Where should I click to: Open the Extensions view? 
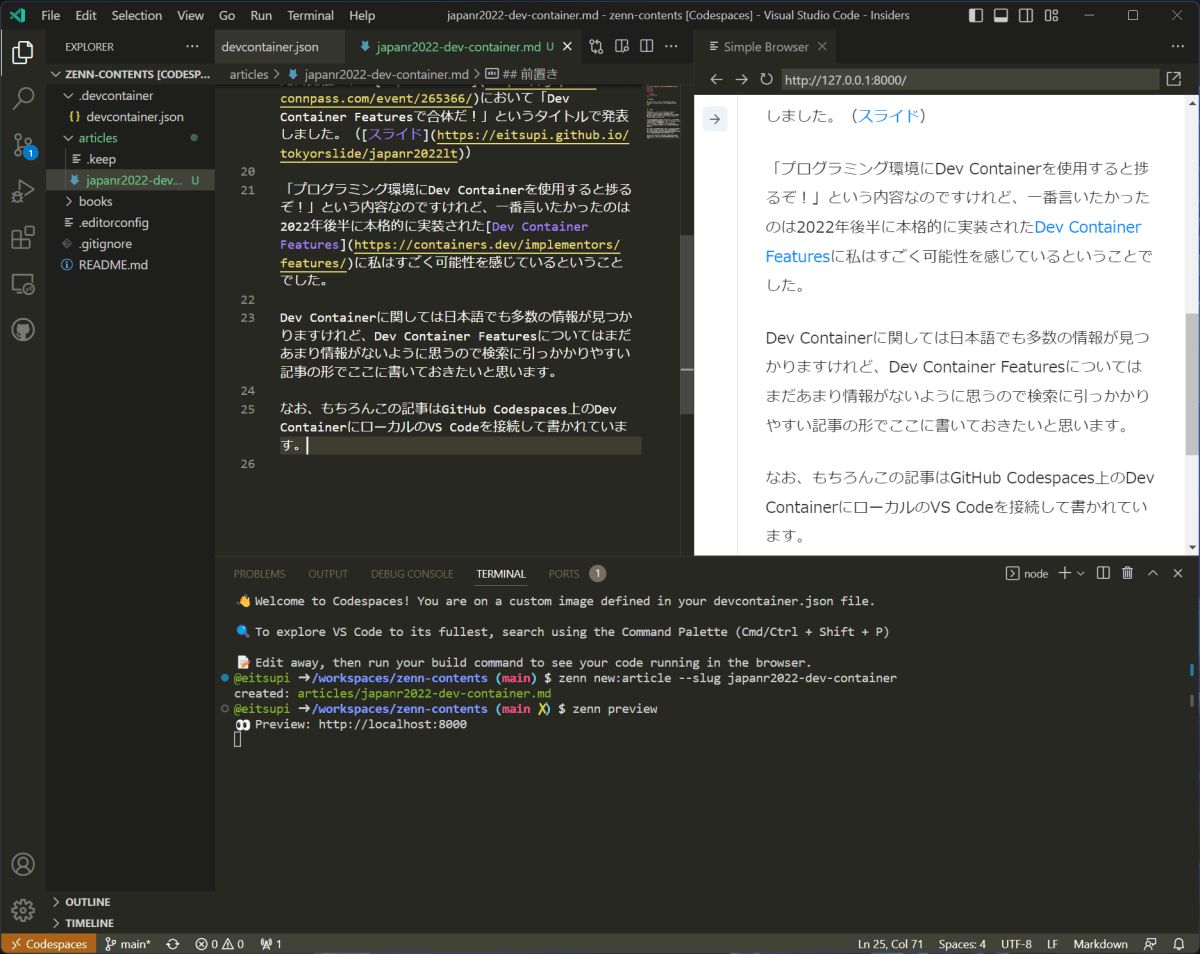(x=23, y=238)
